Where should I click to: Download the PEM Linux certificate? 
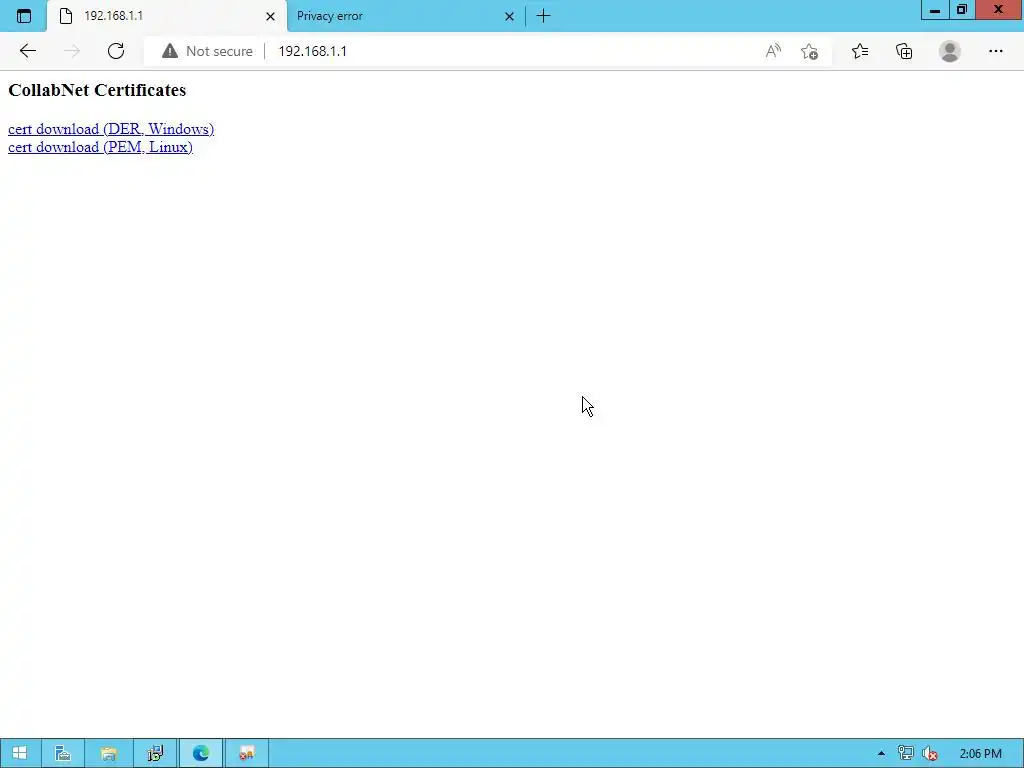(x=100, y=147)
